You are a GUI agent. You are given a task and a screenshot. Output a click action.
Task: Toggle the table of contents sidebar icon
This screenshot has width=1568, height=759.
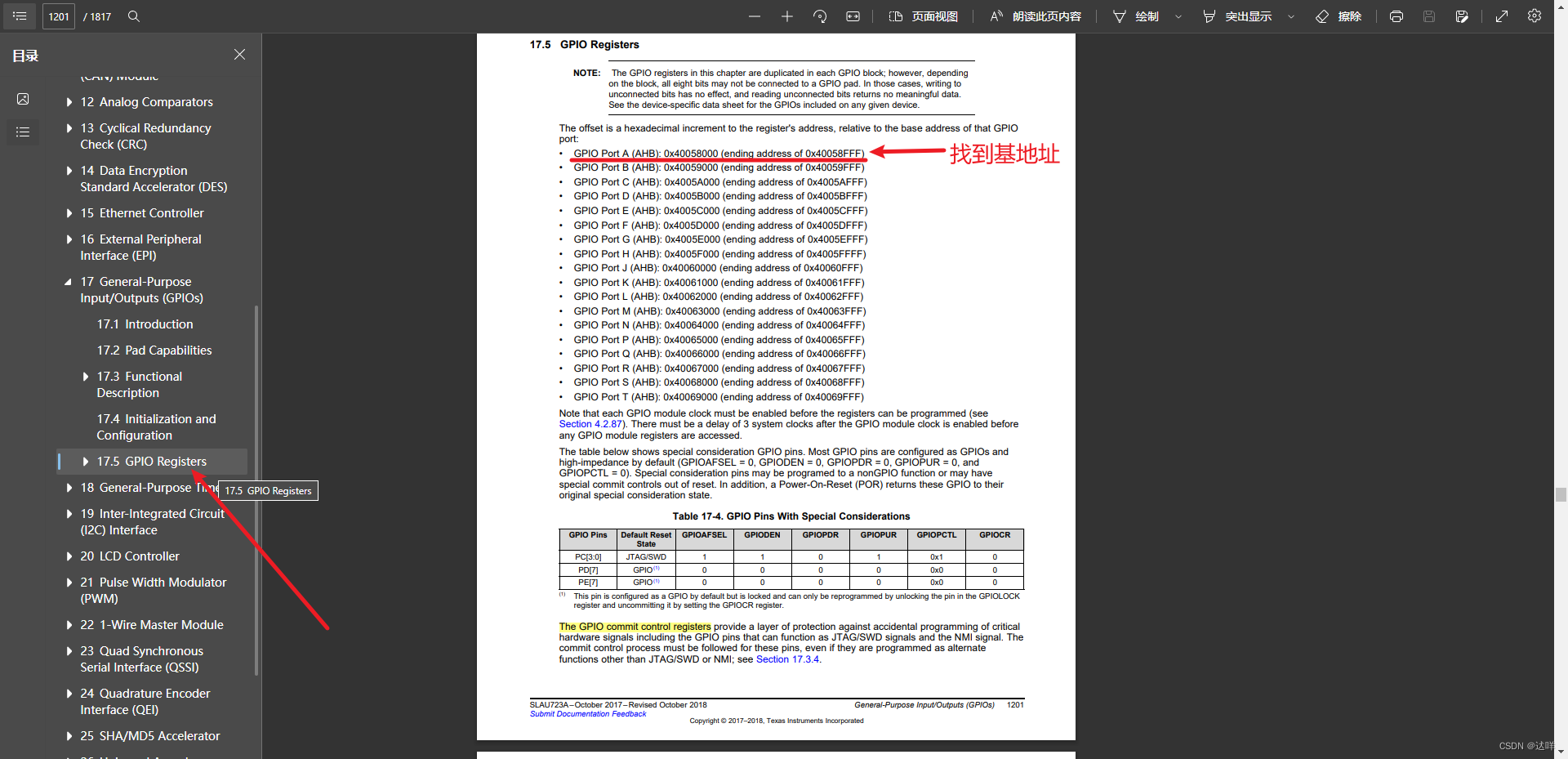point(20,16)
